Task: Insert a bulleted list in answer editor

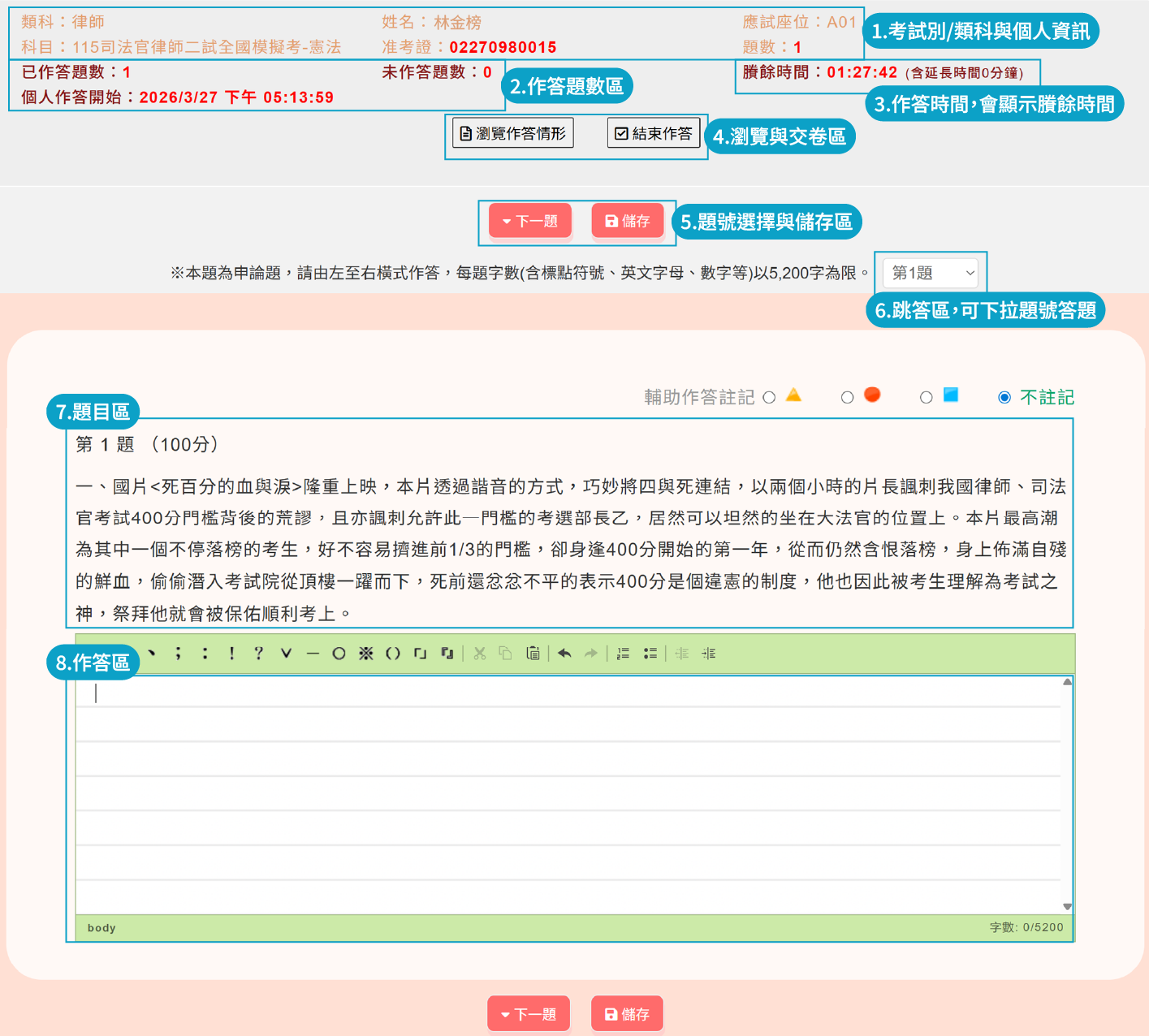Action: [x=650, y=654]
